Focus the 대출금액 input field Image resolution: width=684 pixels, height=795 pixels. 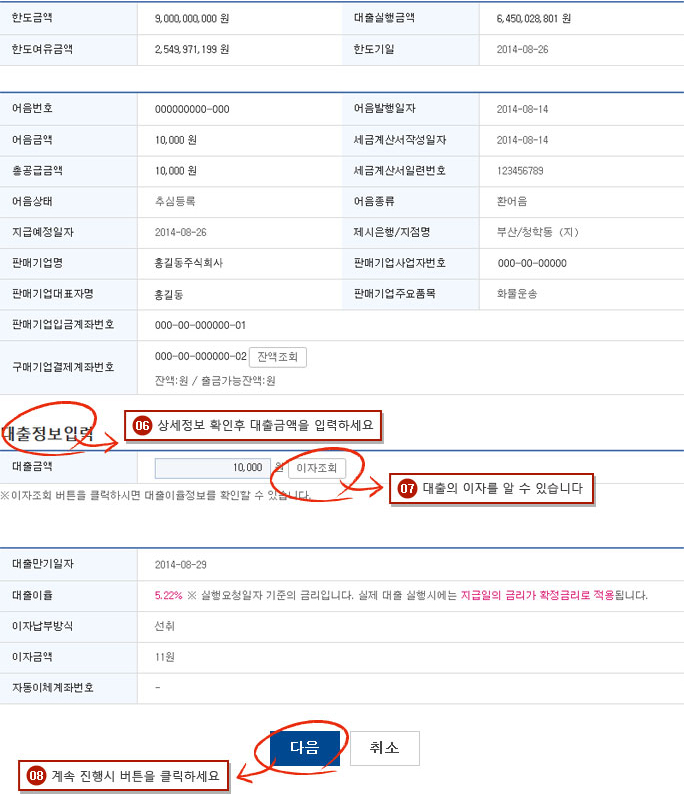pyautogui.click(x=212, y=468)
